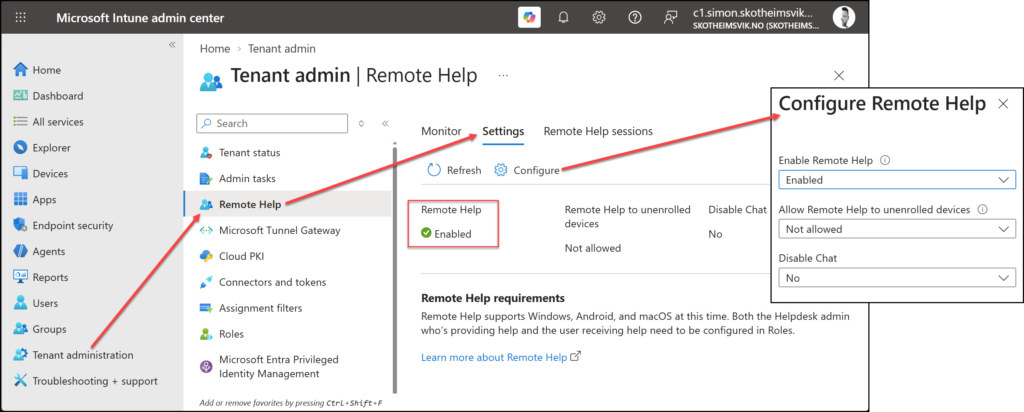Show info for Enable Remote Help

pyautogui.click(x=886, y=161)
